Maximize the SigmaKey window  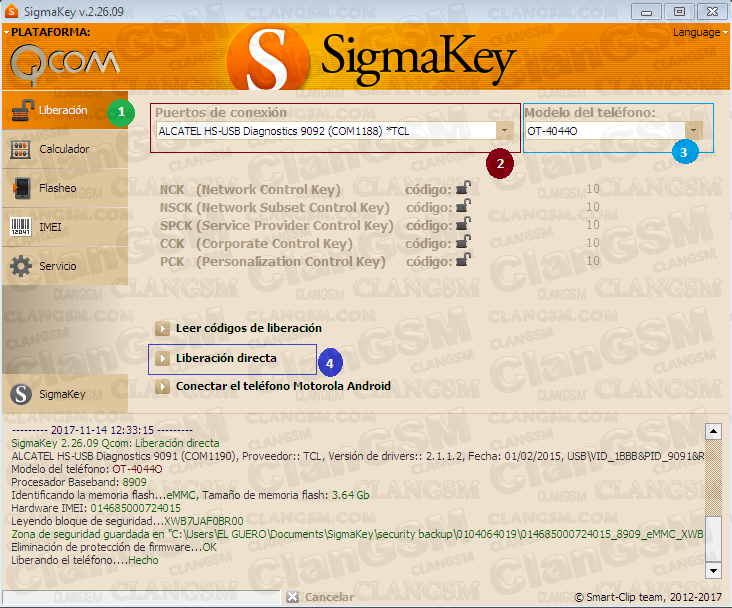[x=679, y=12]
